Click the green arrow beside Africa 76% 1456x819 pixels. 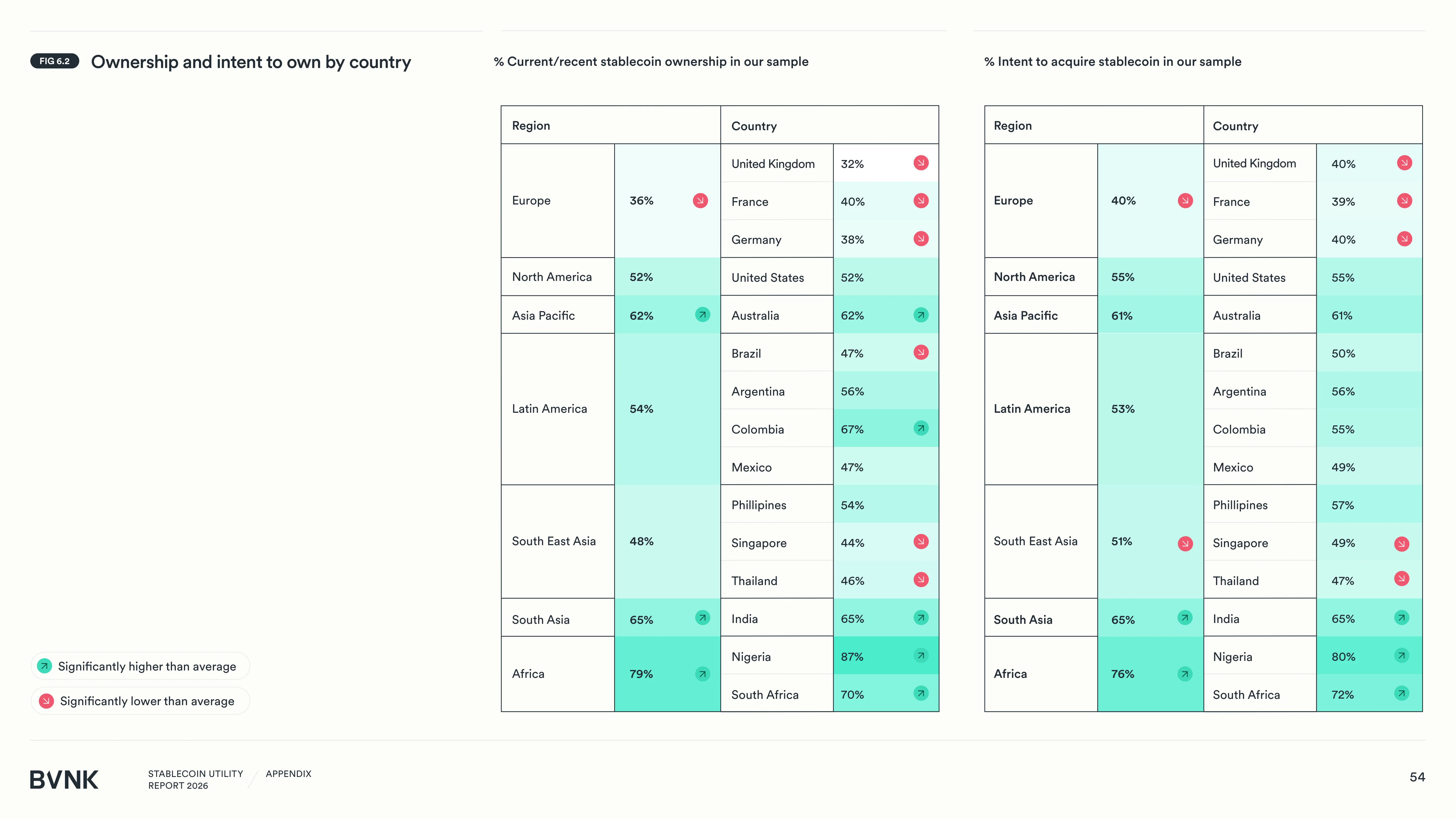[1185, 674]
